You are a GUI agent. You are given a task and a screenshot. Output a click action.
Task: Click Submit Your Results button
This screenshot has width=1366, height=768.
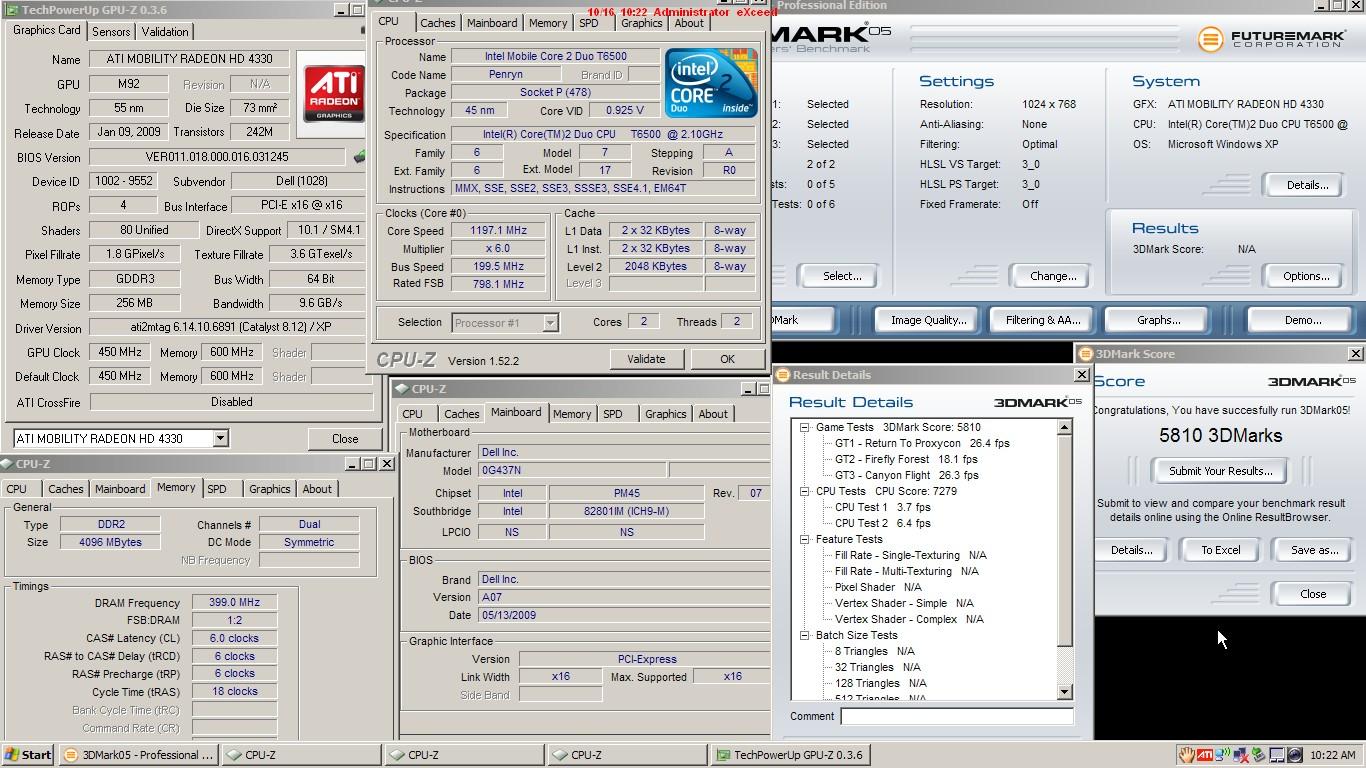1220,471
